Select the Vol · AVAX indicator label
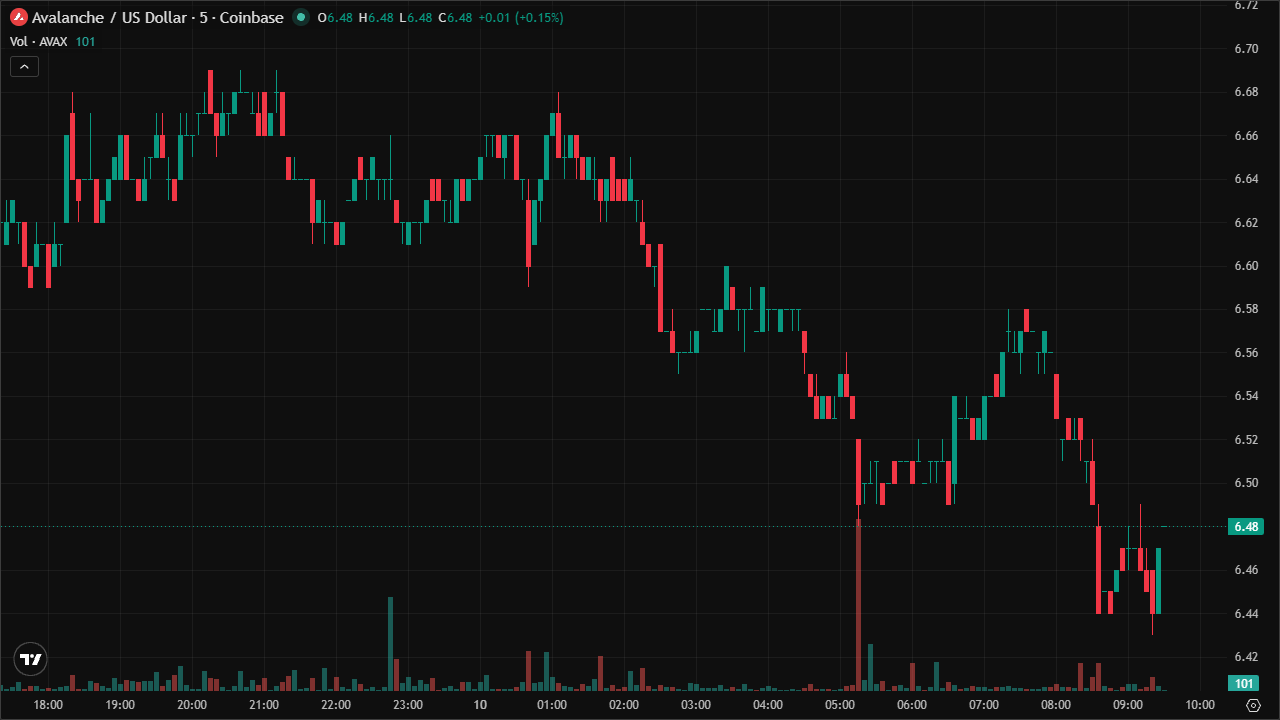The height and width of the screenshot is (720, 1280). [x=38, y=41]
